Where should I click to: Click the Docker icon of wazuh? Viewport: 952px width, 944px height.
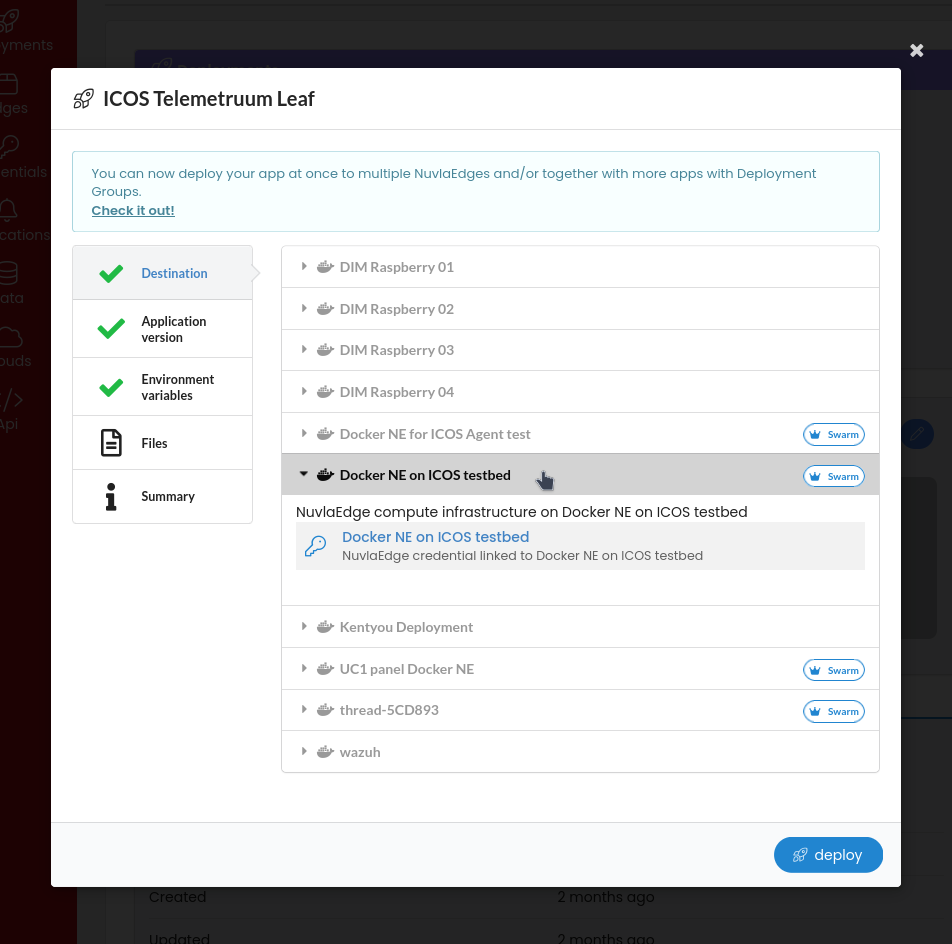point(325,752)
